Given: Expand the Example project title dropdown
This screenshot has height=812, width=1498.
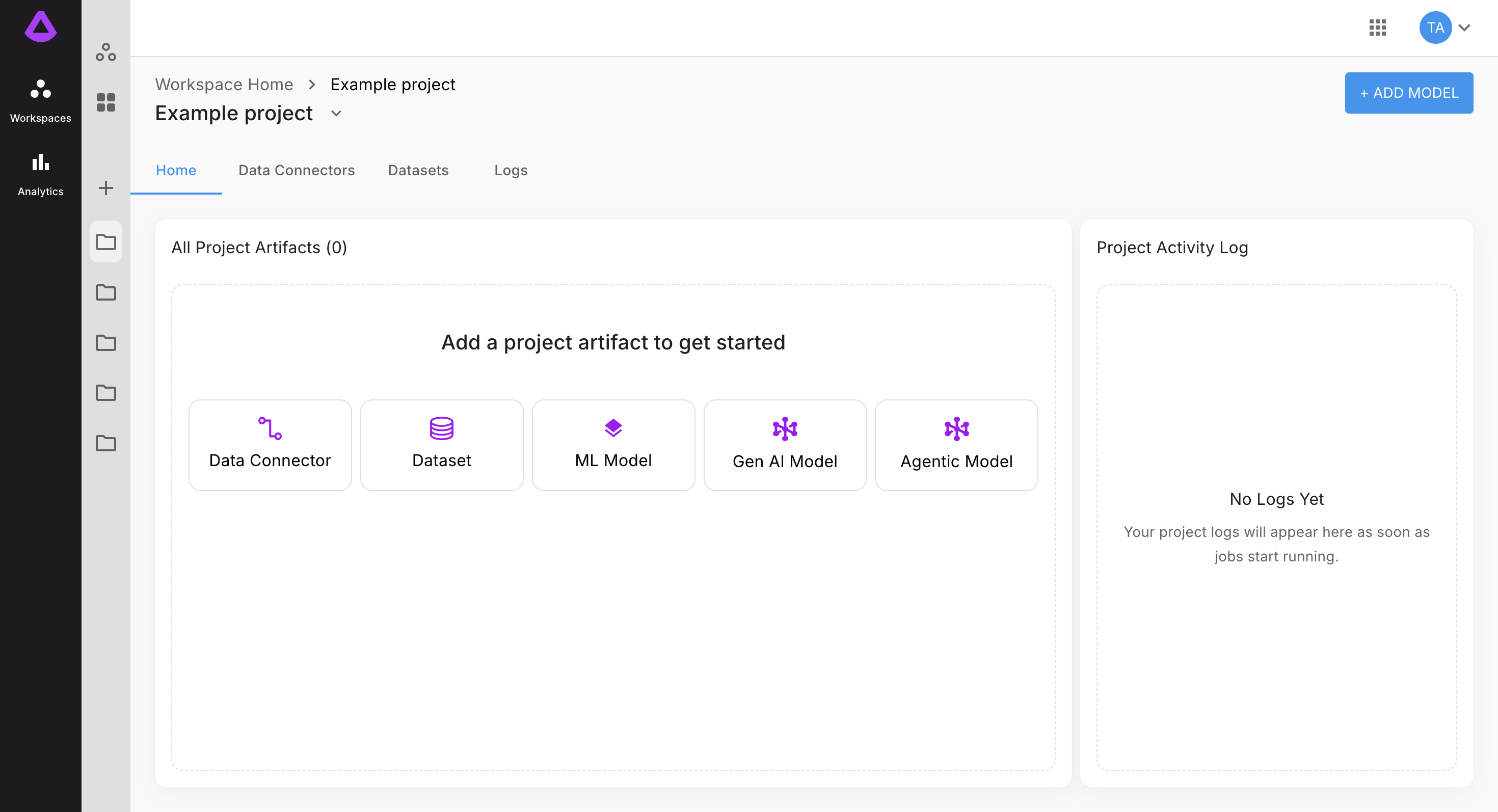Looking at the screenshot, I should pos(336,113).
